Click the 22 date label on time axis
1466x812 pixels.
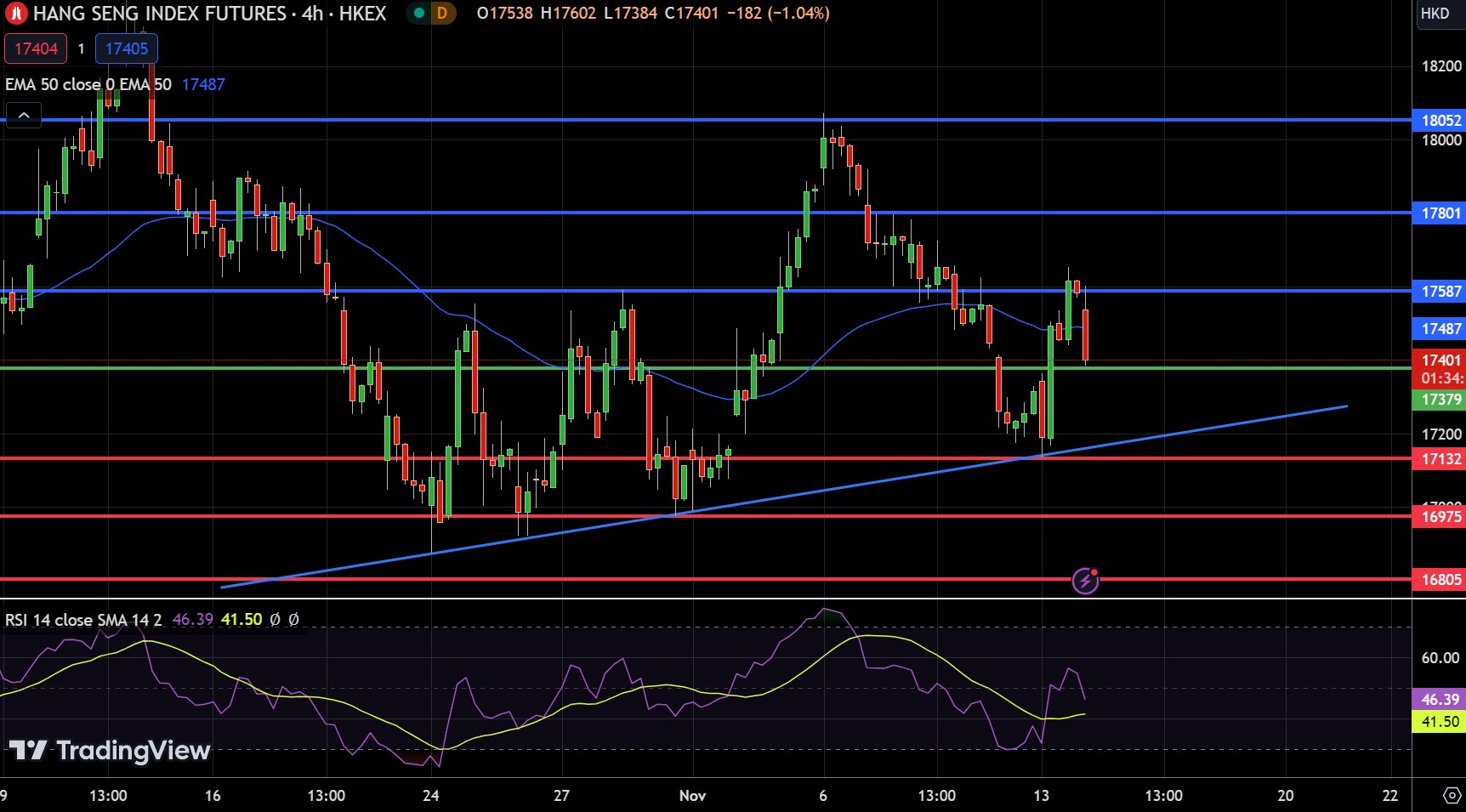[x=1390, y=796]
